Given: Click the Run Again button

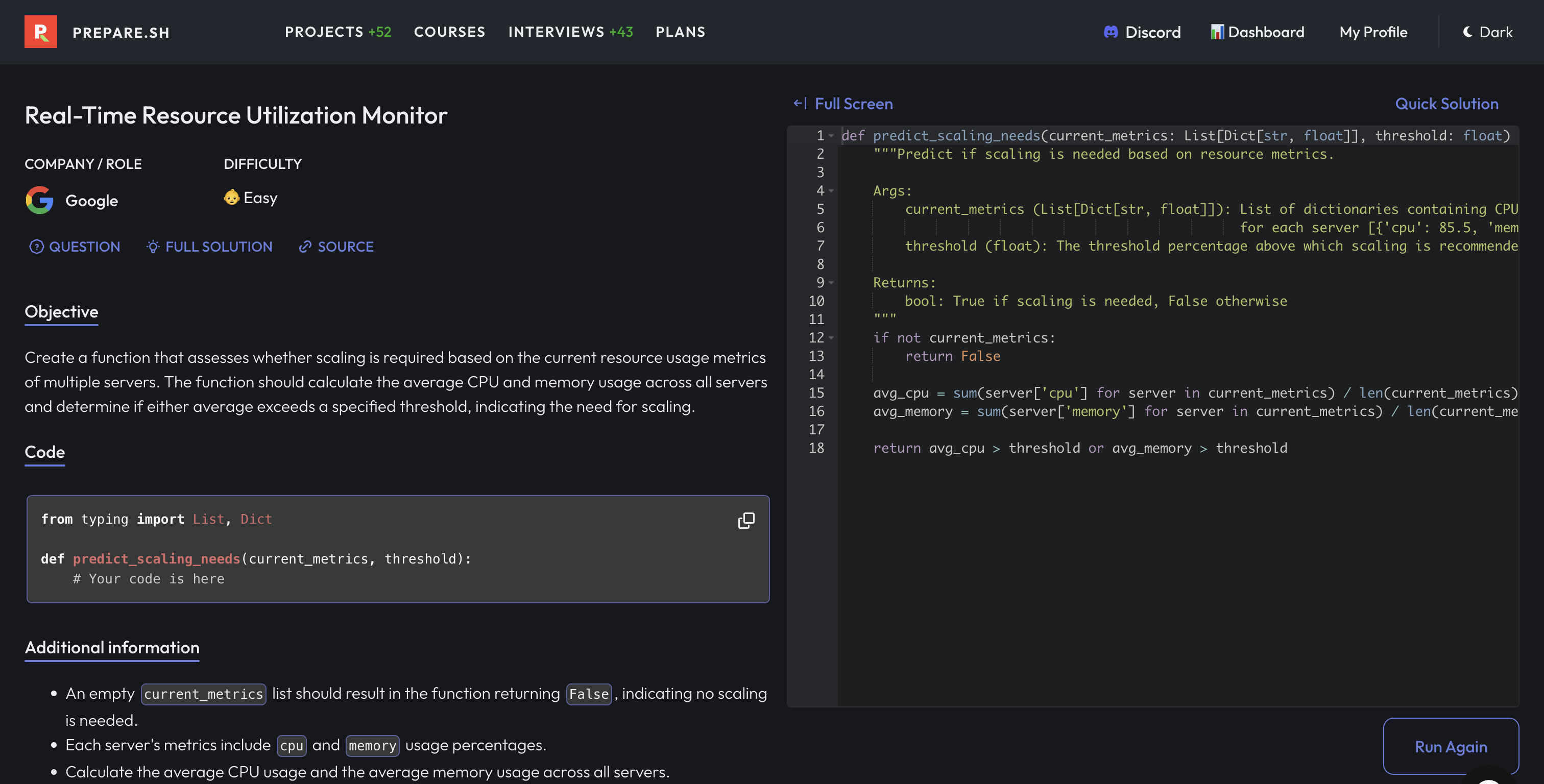Looking at the screenshot, I should tap(1451, 746).
